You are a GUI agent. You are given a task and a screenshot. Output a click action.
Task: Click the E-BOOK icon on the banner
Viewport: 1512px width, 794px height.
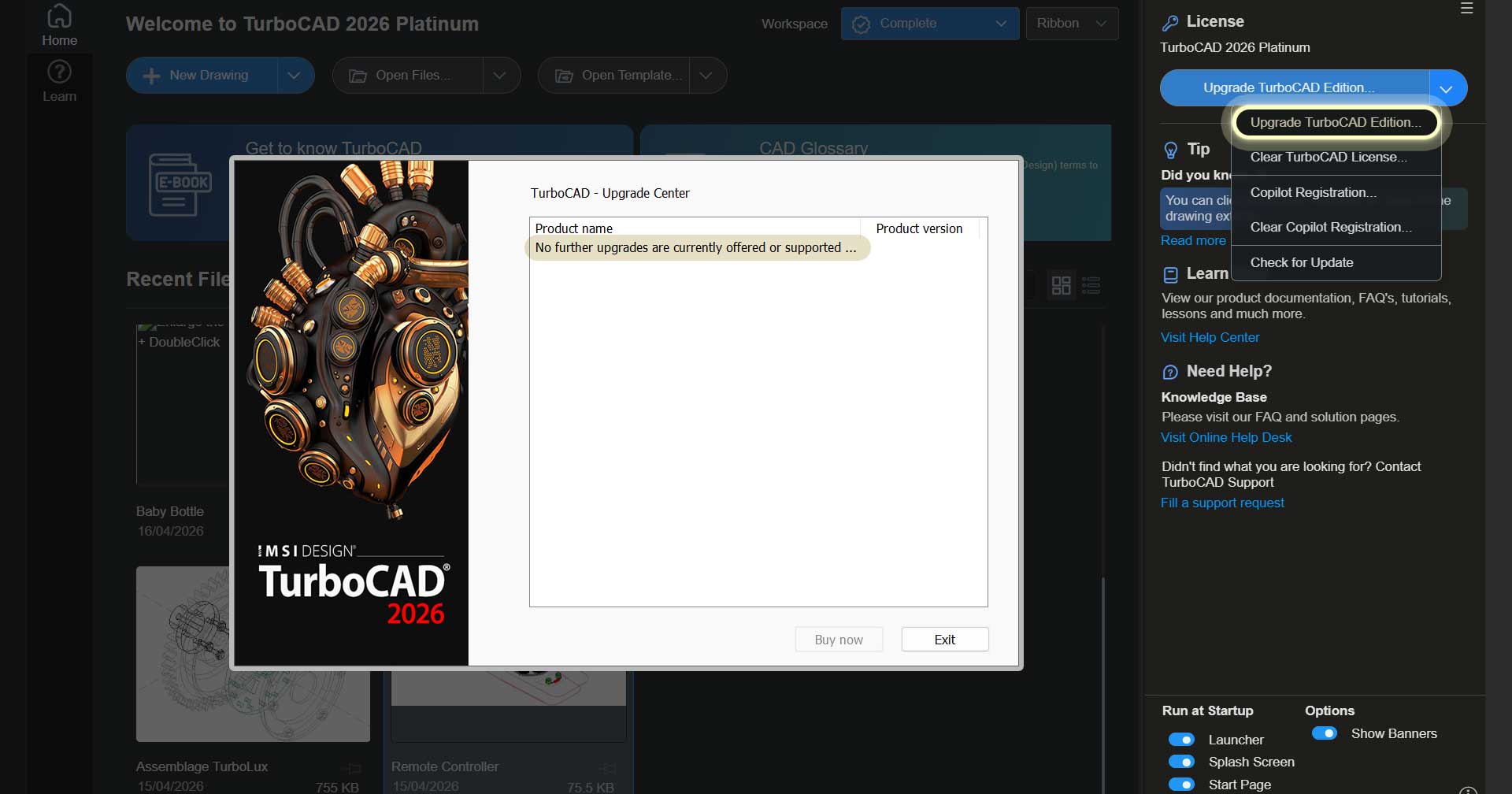tap(180, 184)
